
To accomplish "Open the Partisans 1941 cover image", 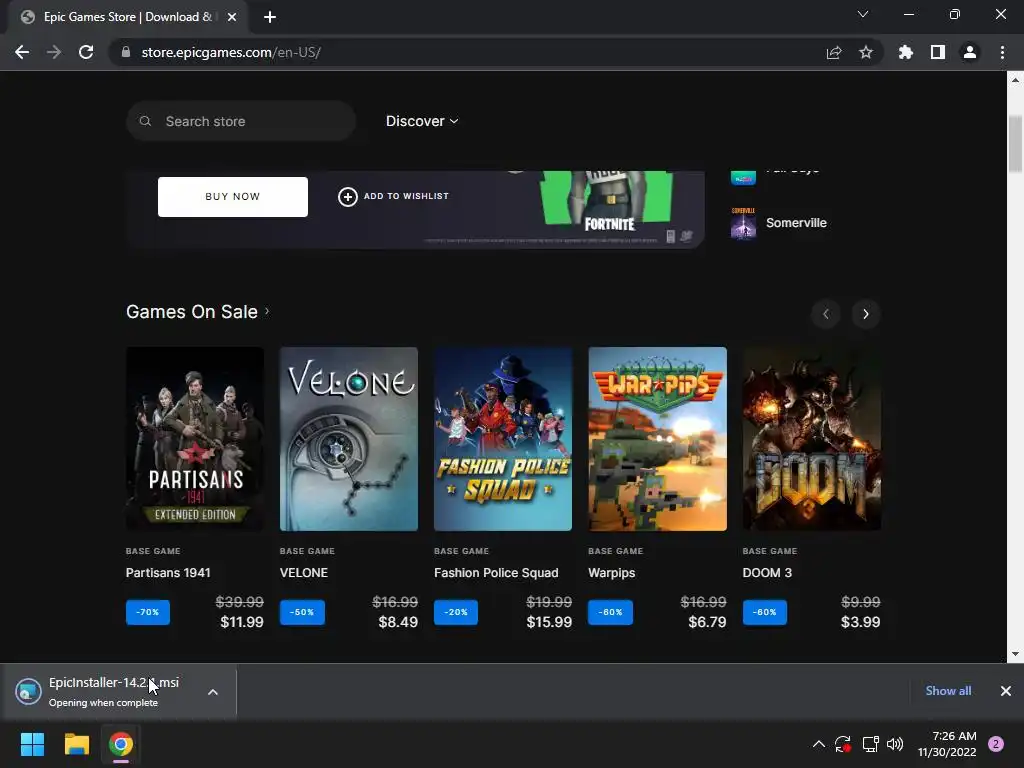I will (x=195, y=439).
